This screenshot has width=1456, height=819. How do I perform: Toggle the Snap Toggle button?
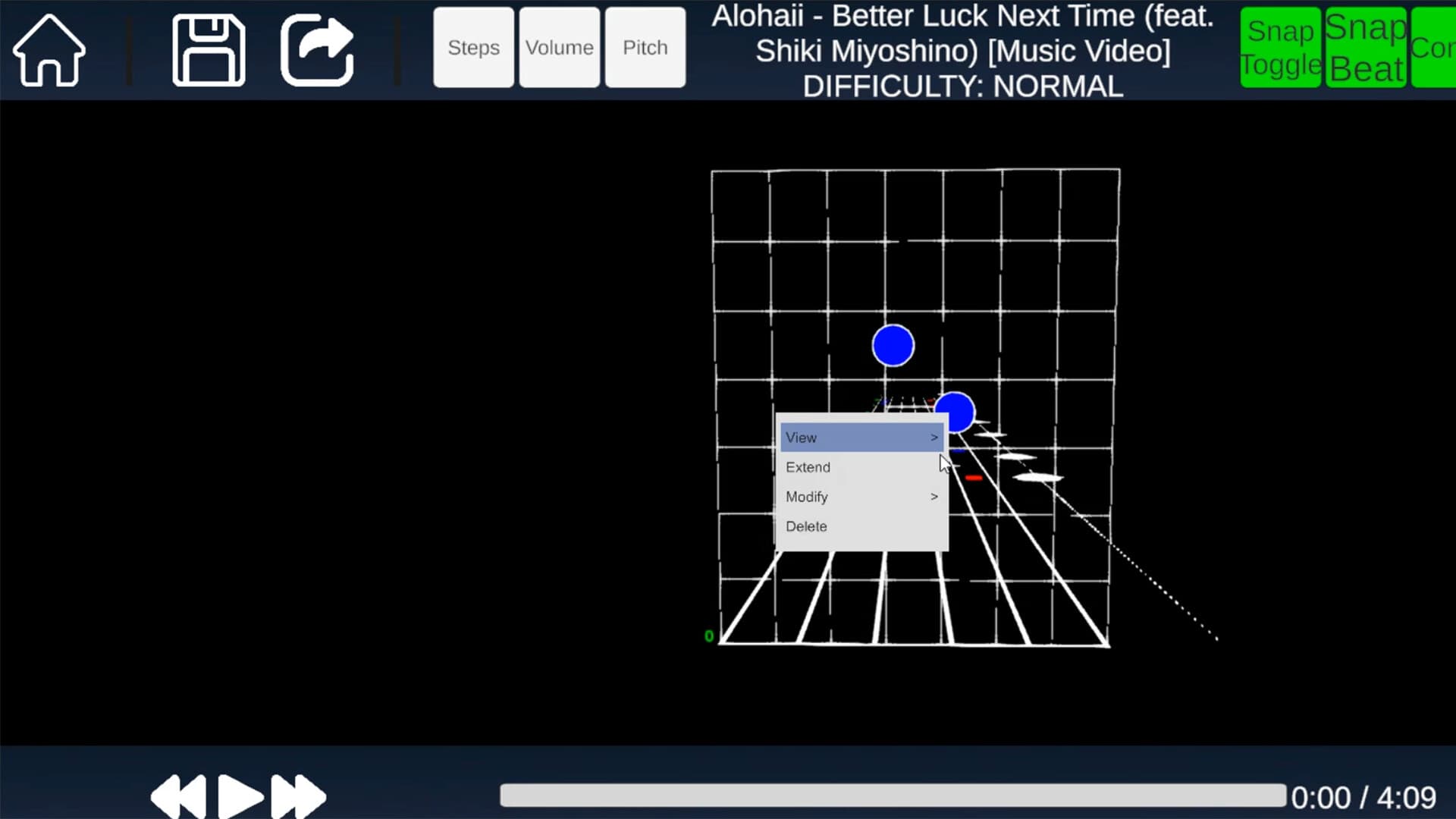coord(1279,47)
